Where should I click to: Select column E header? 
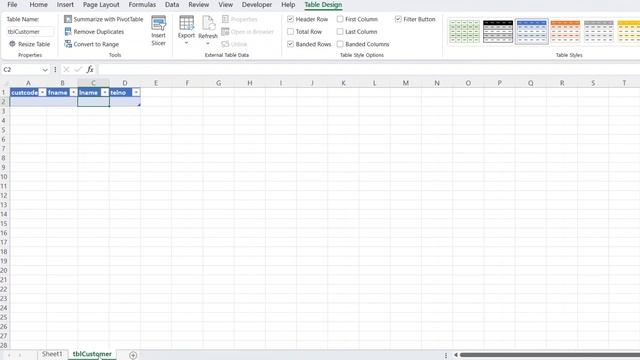(x=156, y=83)
